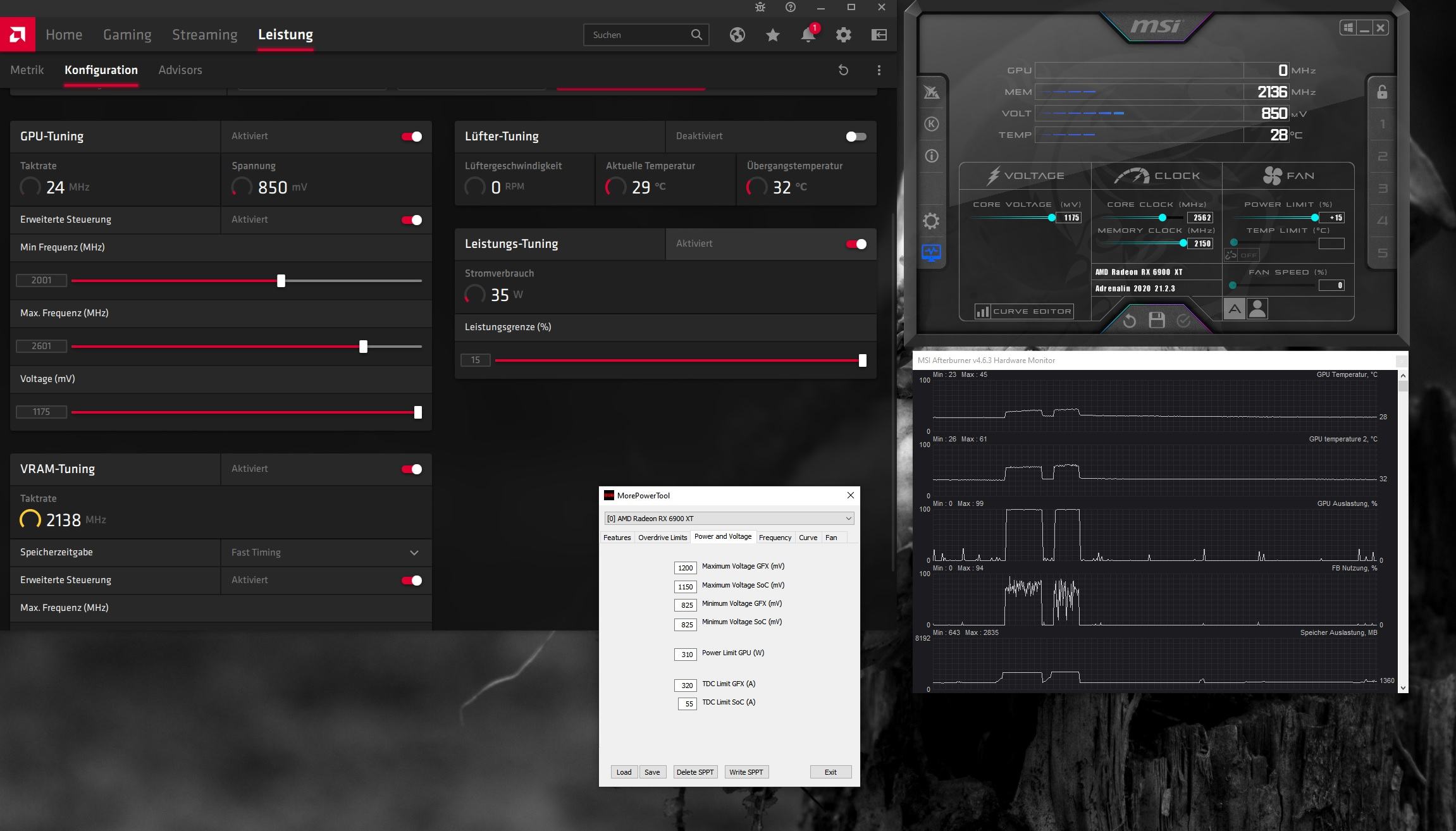Open the Home tab

click(64, 35)
